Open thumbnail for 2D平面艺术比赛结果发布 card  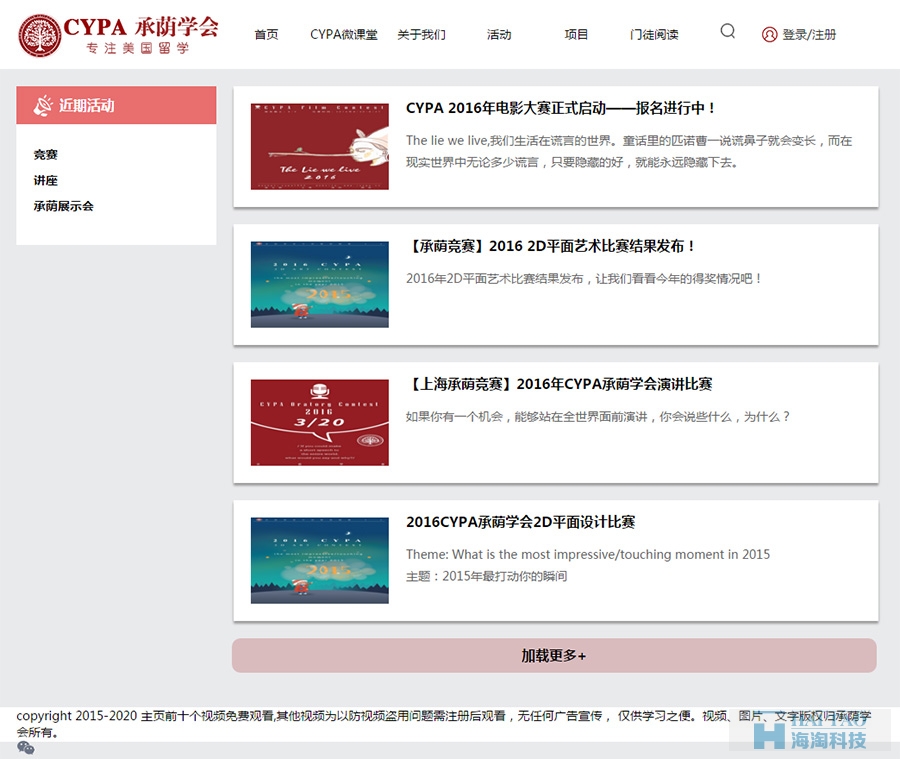(320, 284)
